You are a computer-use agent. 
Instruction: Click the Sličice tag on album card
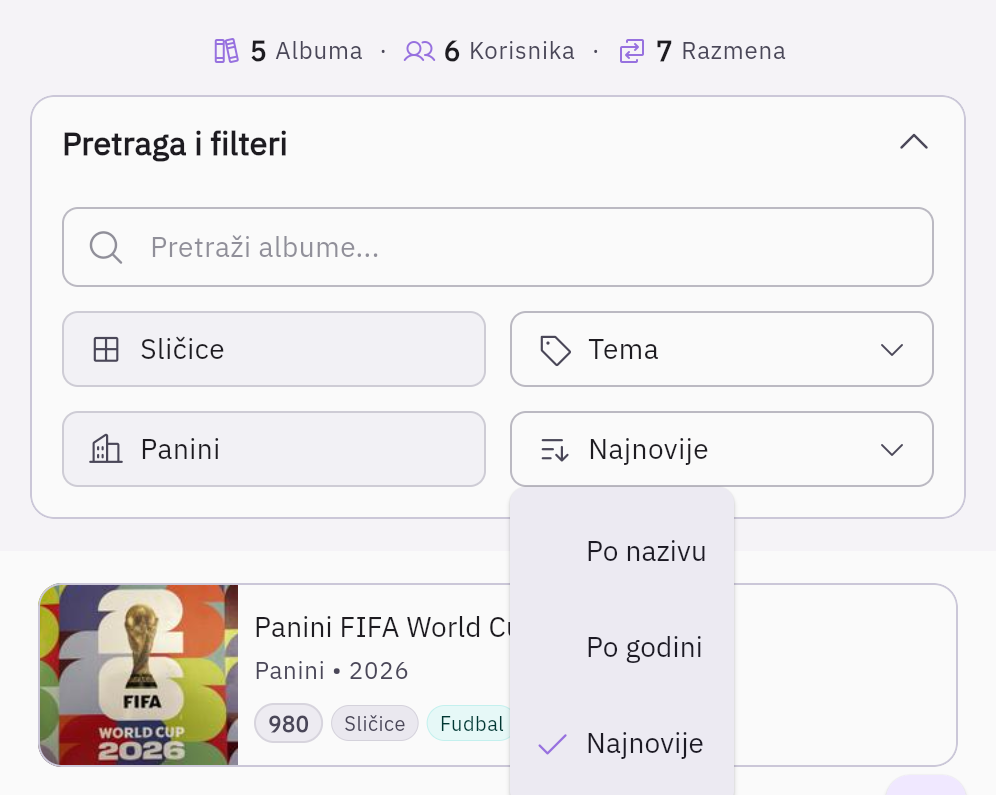375,723
